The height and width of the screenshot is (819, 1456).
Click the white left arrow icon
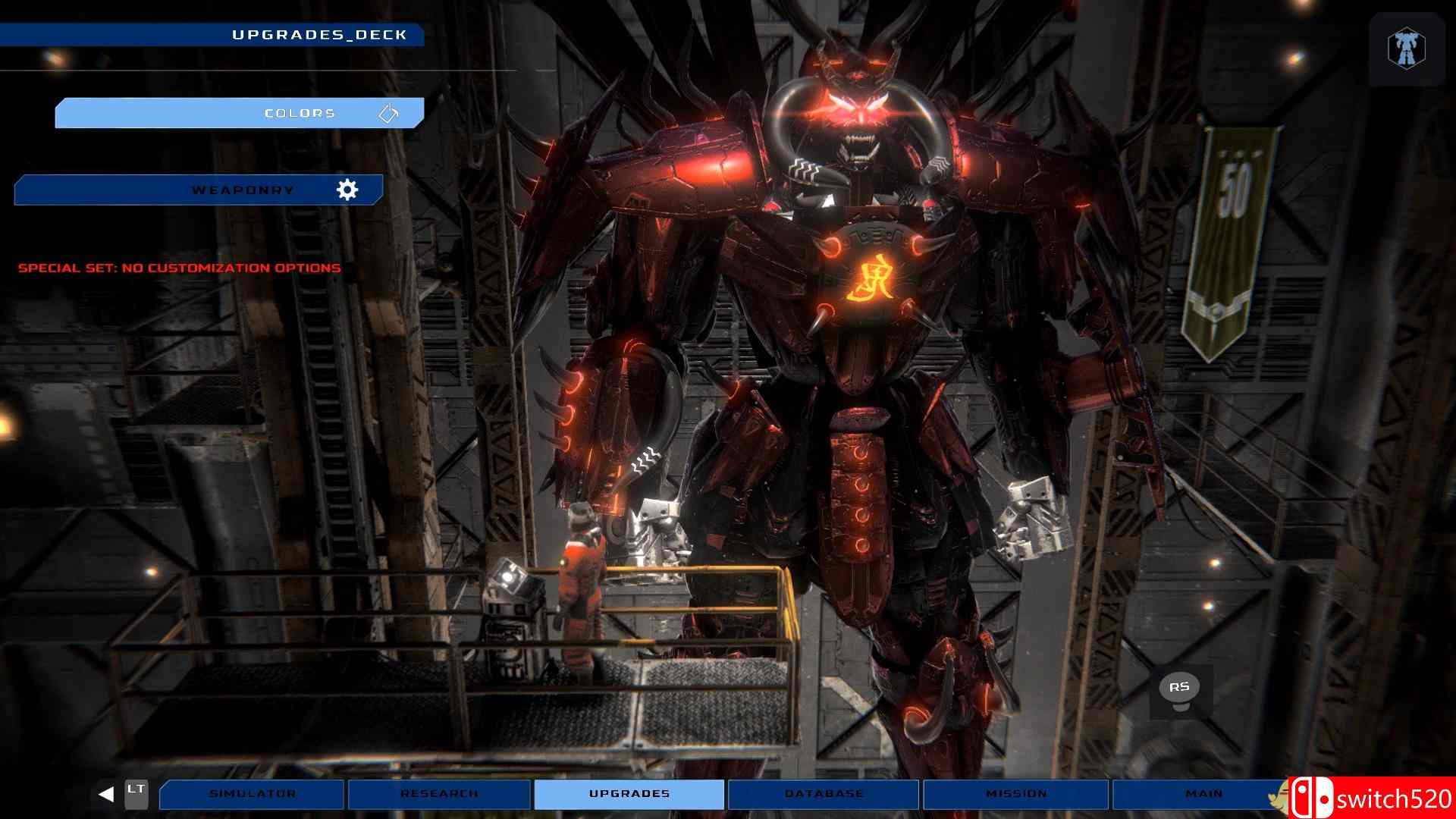point(106,794)
